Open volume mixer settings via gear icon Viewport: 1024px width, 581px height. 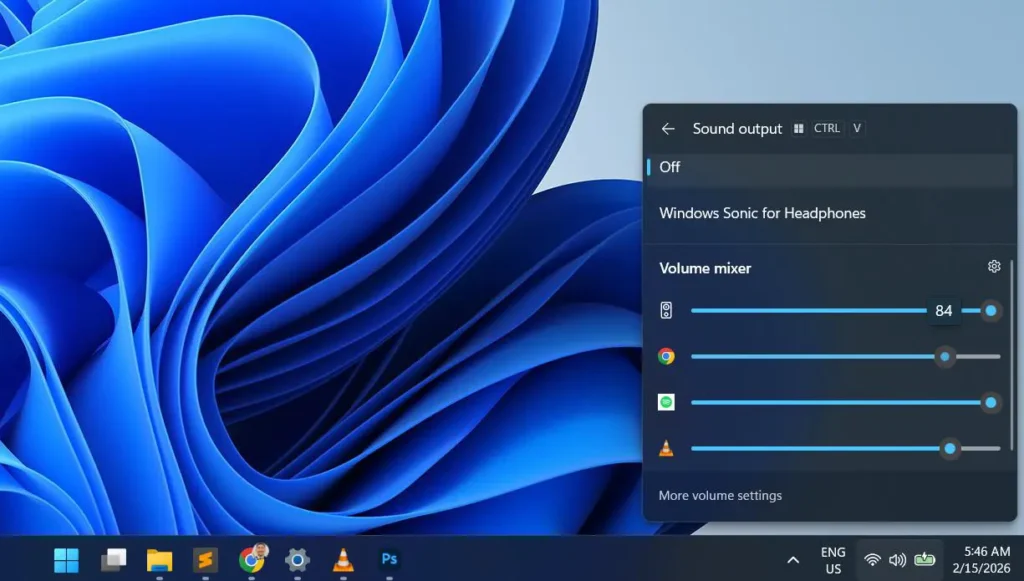point(993,267)
